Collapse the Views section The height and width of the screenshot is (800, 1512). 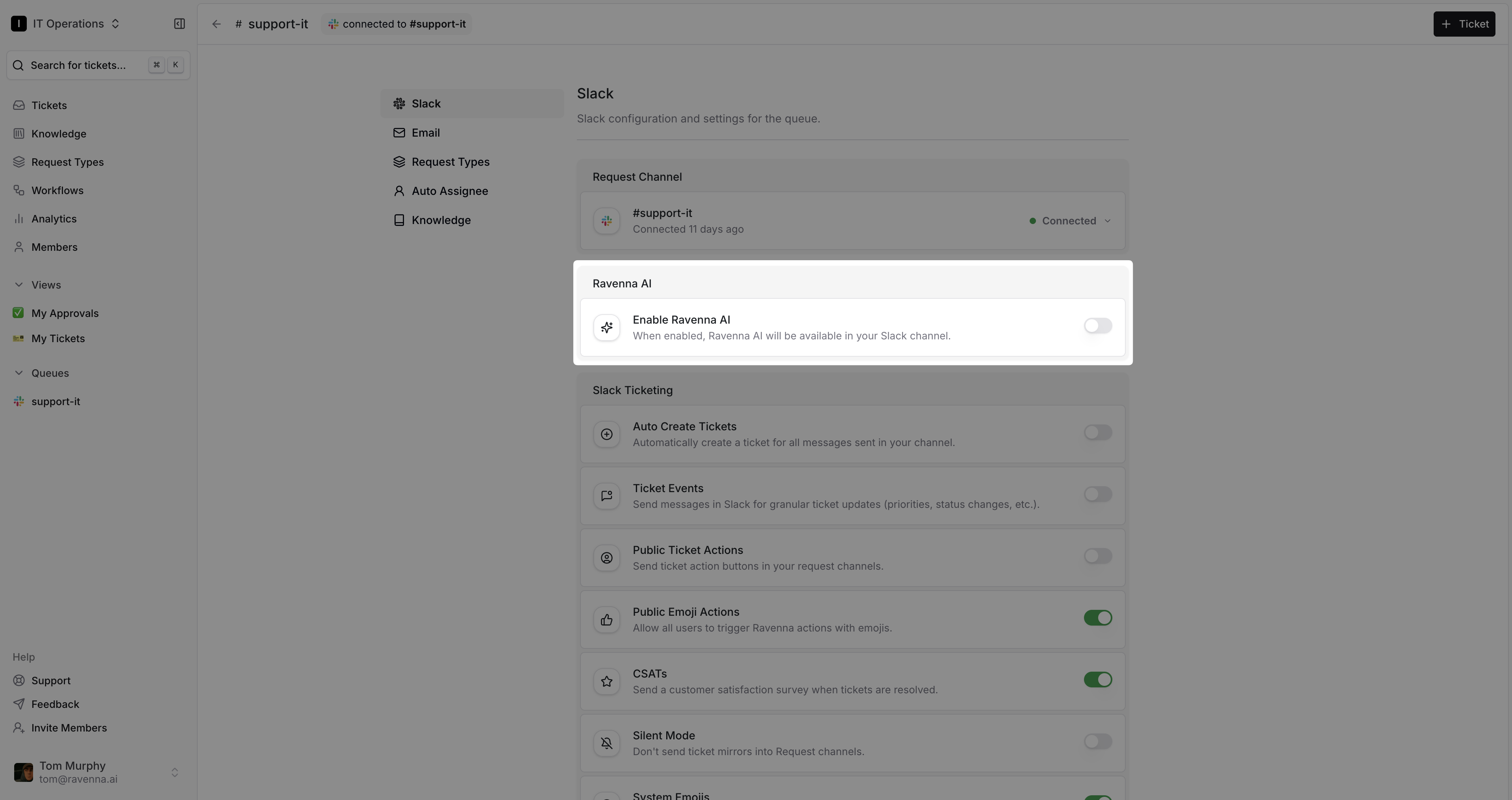19,285
